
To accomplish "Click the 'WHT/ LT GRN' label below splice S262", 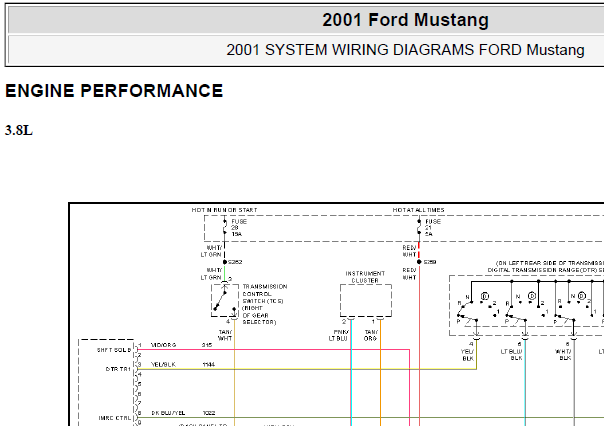I will pos(211,274).
